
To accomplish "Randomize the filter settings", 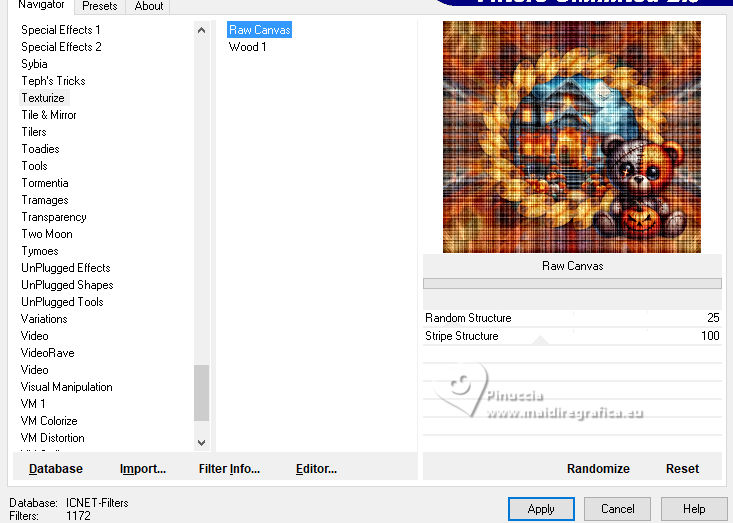I will tap(598, 469).
